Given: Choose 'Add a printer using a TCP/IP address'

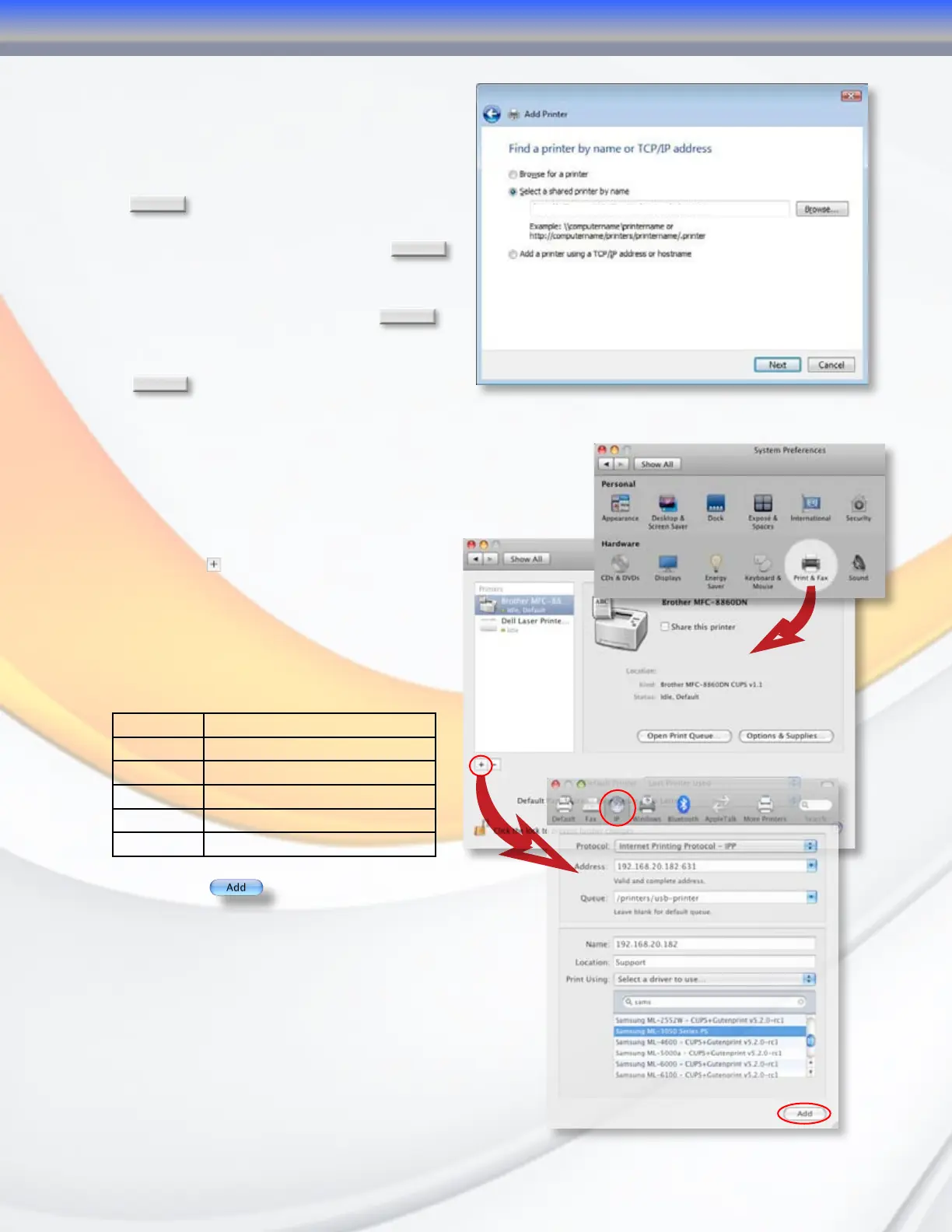Looking at the screenshot, I should coord(513,254).
